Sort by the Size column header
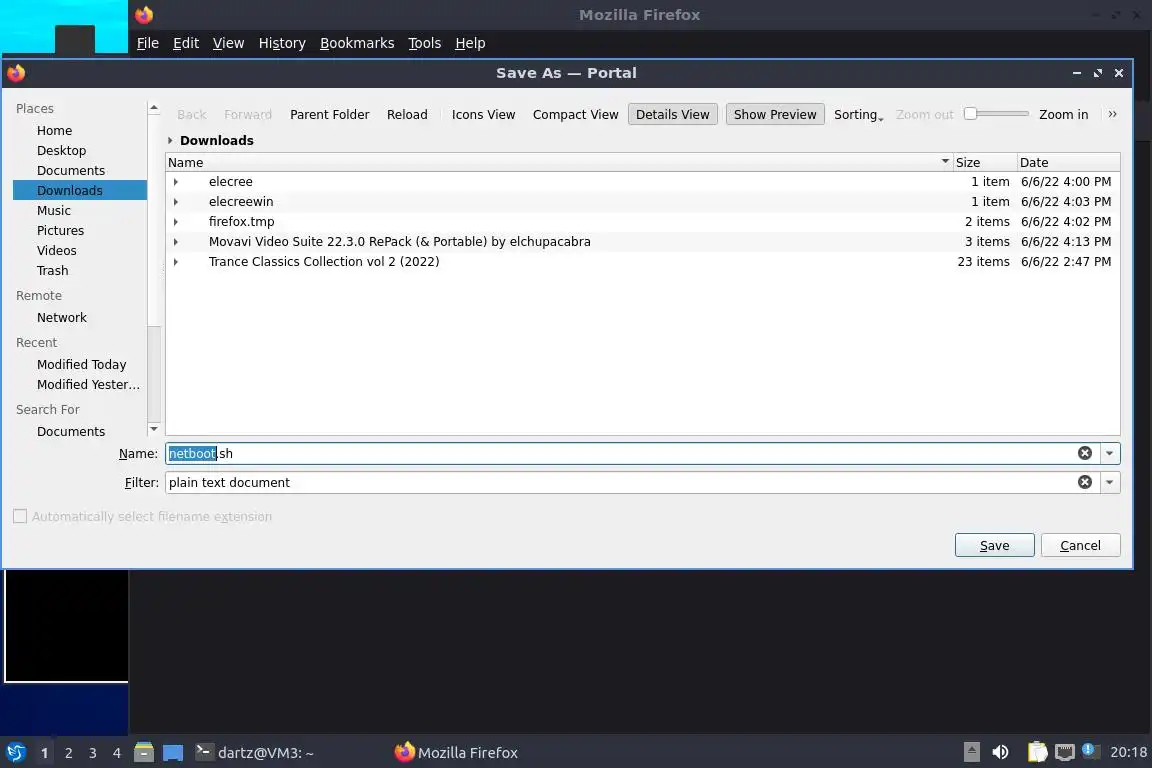 pyautogui.click(x=984, y=162)
